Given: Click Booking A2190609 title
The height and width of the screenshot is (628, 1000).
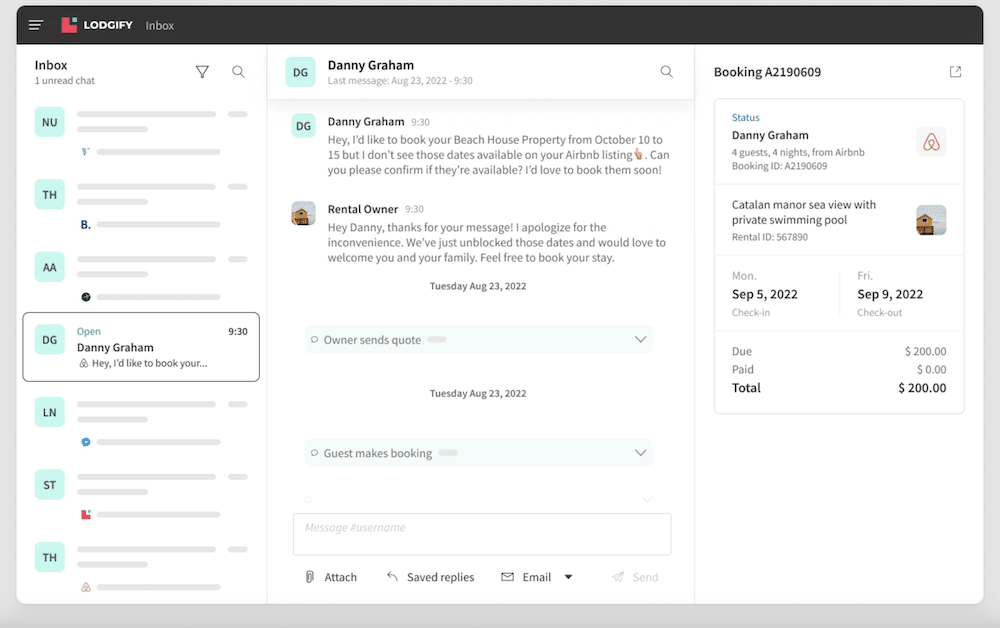Looking at the screenshot, I should [767, 72].
